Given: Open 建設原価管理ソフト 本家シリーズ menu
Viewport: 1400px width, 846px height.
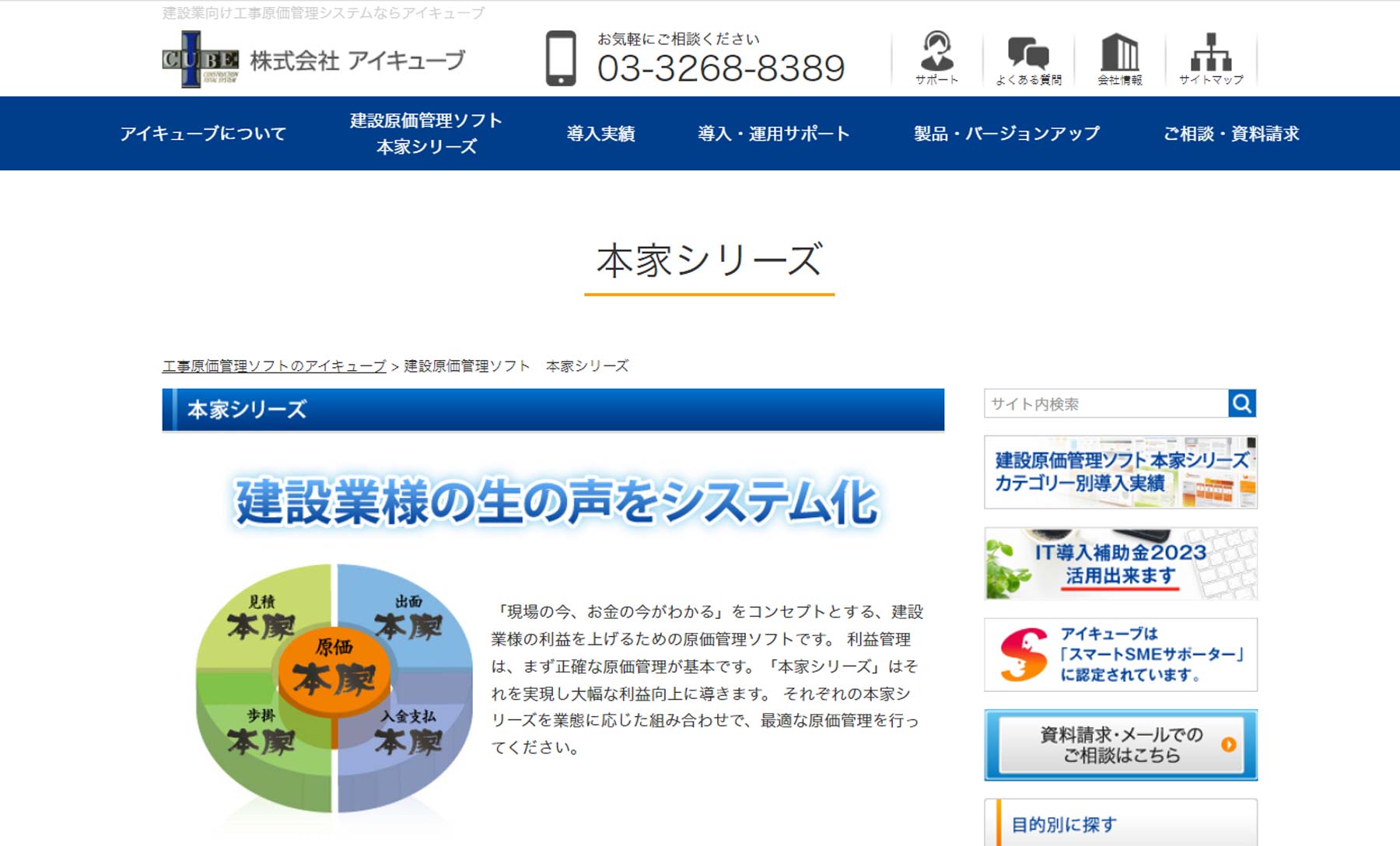Looking at the screenshot, I should tap(426, 133).
